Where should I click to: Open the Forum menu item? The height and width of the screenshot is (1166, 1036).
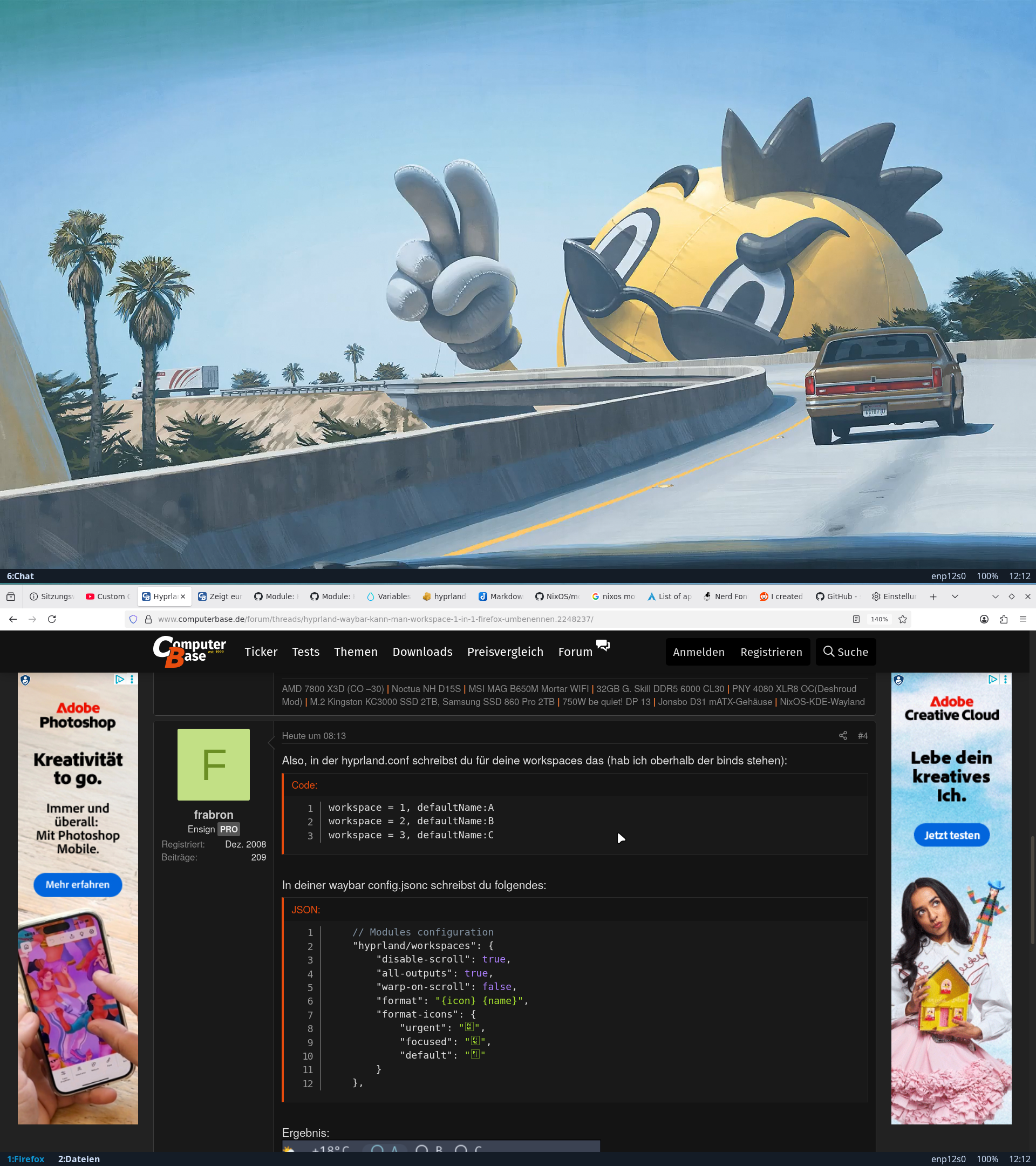coord(575,652)
